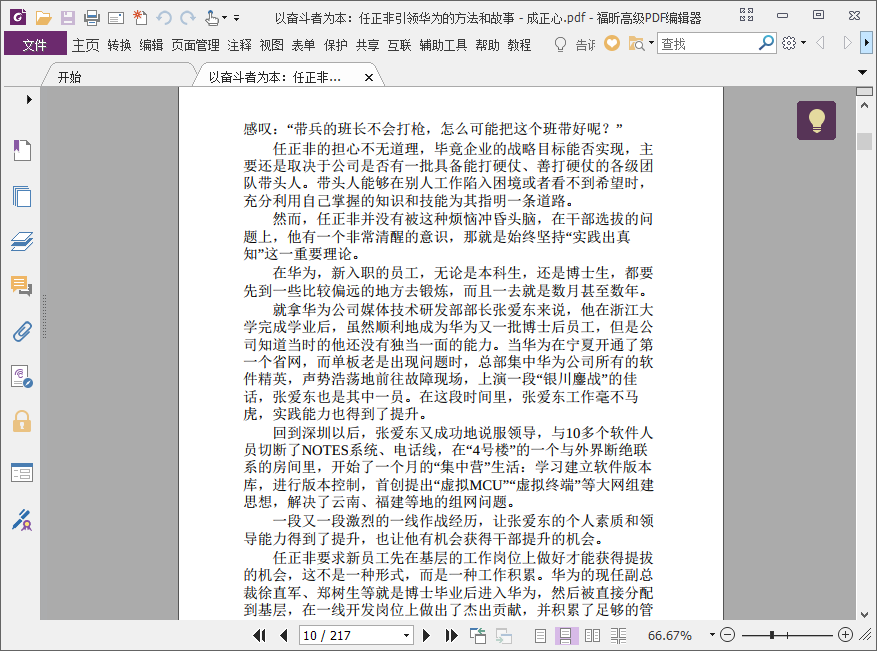Click the zoom slider handle
877x651 pixels.
click(771, 635)
